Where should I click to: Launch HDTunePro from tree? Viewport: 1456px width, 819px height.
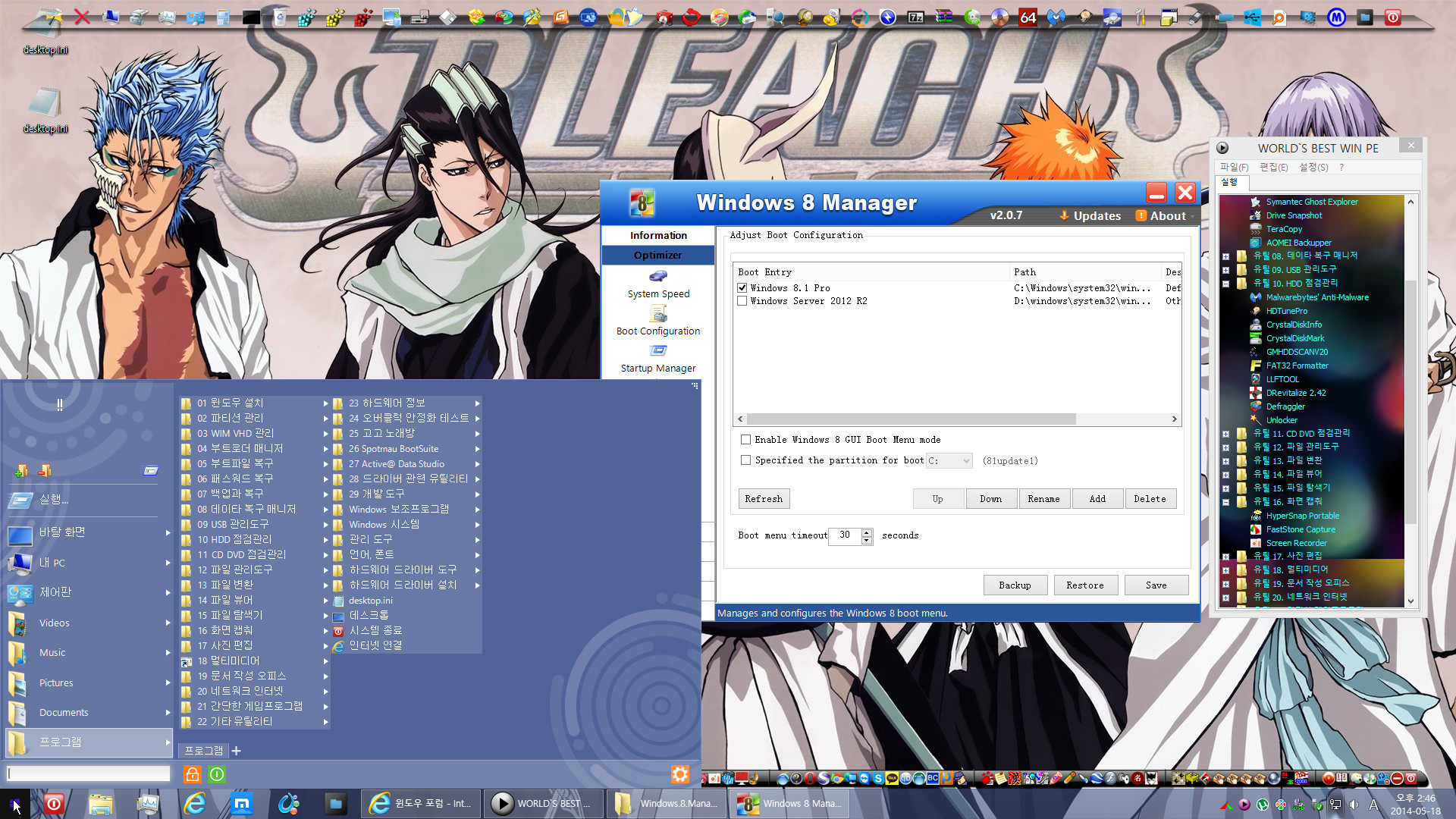[1286, 311]
